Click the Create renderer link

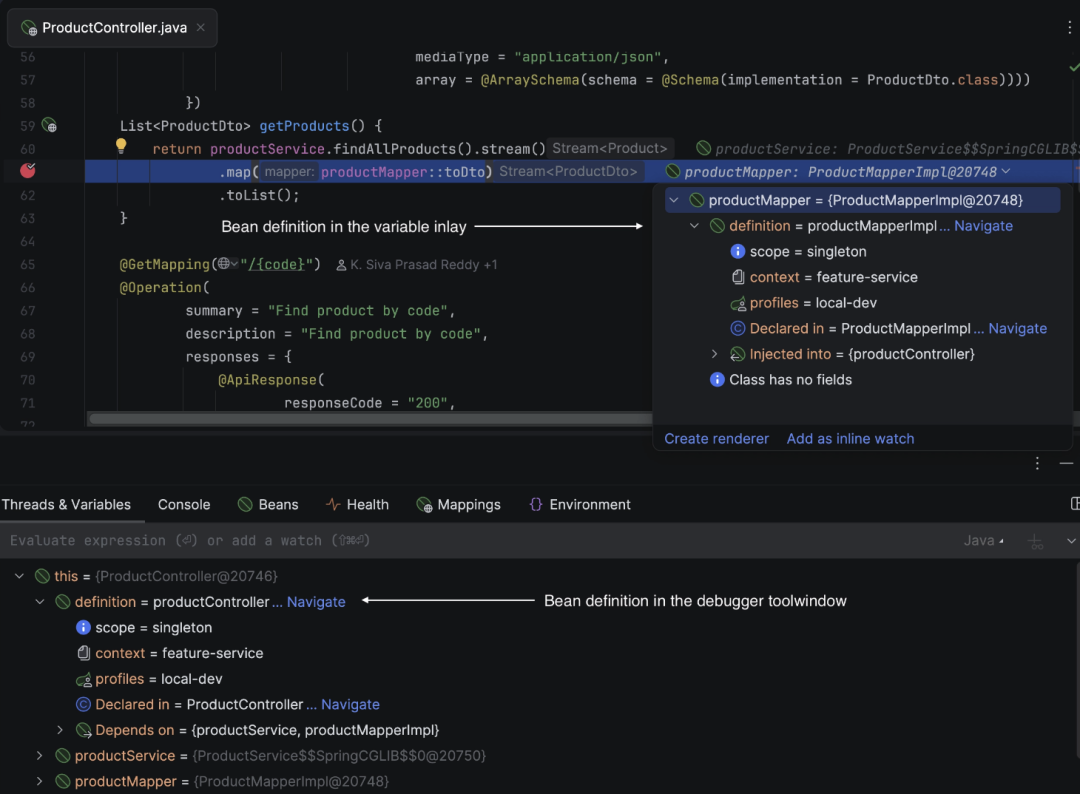716,438
